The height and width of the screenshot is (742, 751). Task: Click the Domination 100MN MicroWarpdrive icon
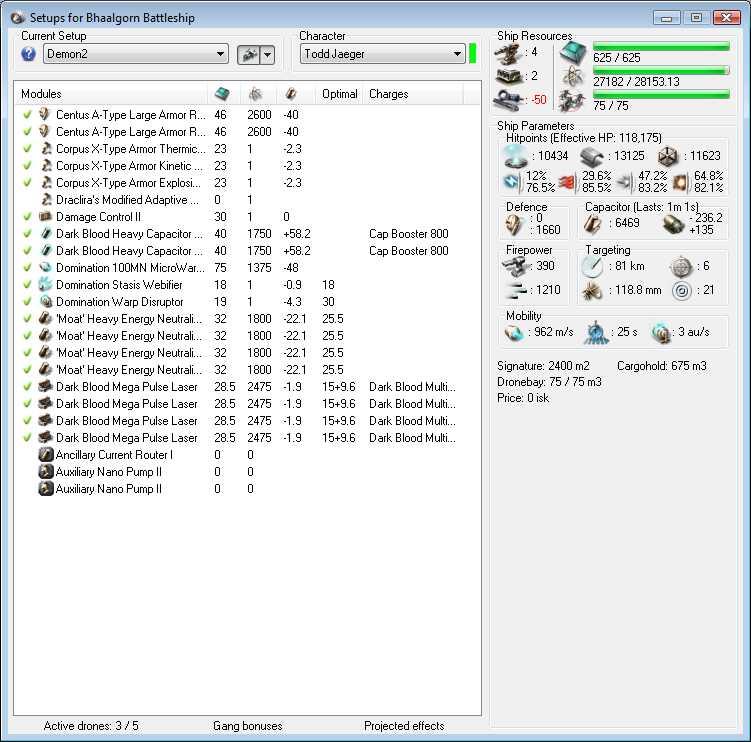[x=45, y=267]
